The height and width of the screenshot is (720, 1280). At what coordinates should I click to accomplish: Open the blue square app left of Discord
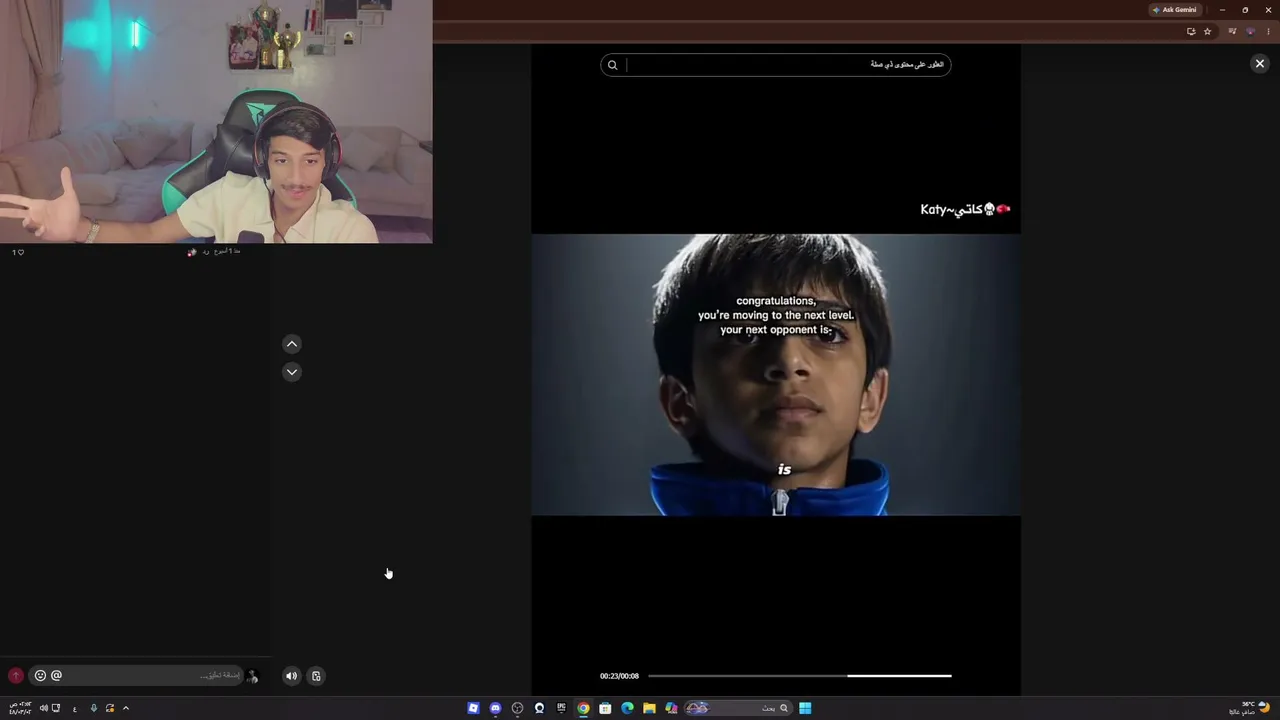pyautogui.click(x=473, y=708)
